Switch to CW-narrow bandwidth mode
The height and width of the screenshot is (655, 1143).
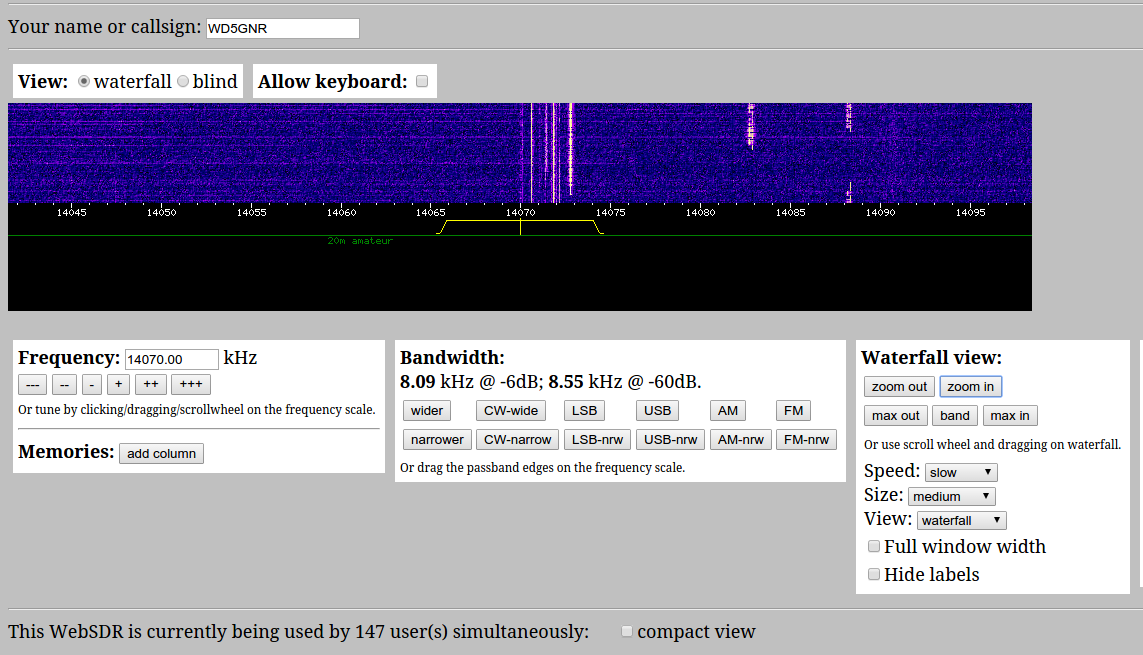[517, 440]
